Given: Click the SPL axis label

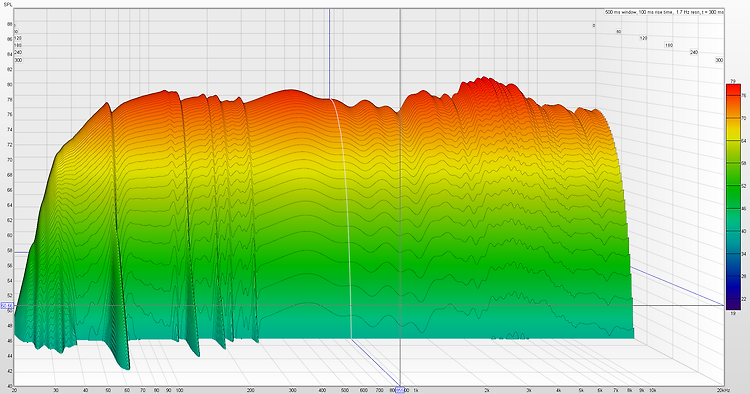Looking at the screenshot, I should click(x=7, y=4).
